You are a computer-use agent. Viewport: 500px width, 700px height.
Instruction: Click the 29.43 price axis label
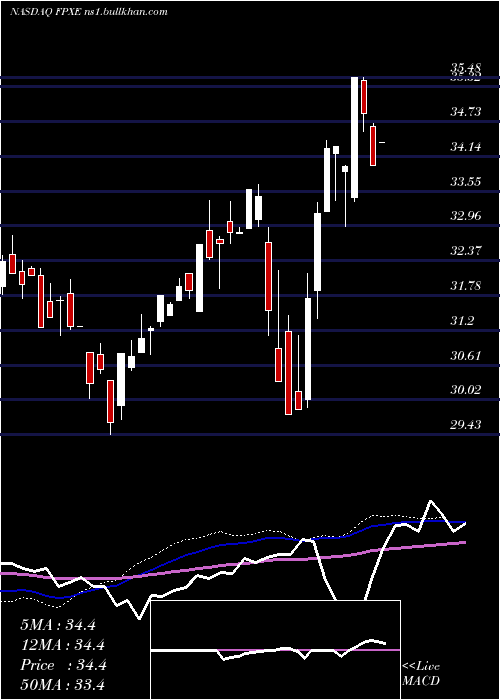(466, 425)
